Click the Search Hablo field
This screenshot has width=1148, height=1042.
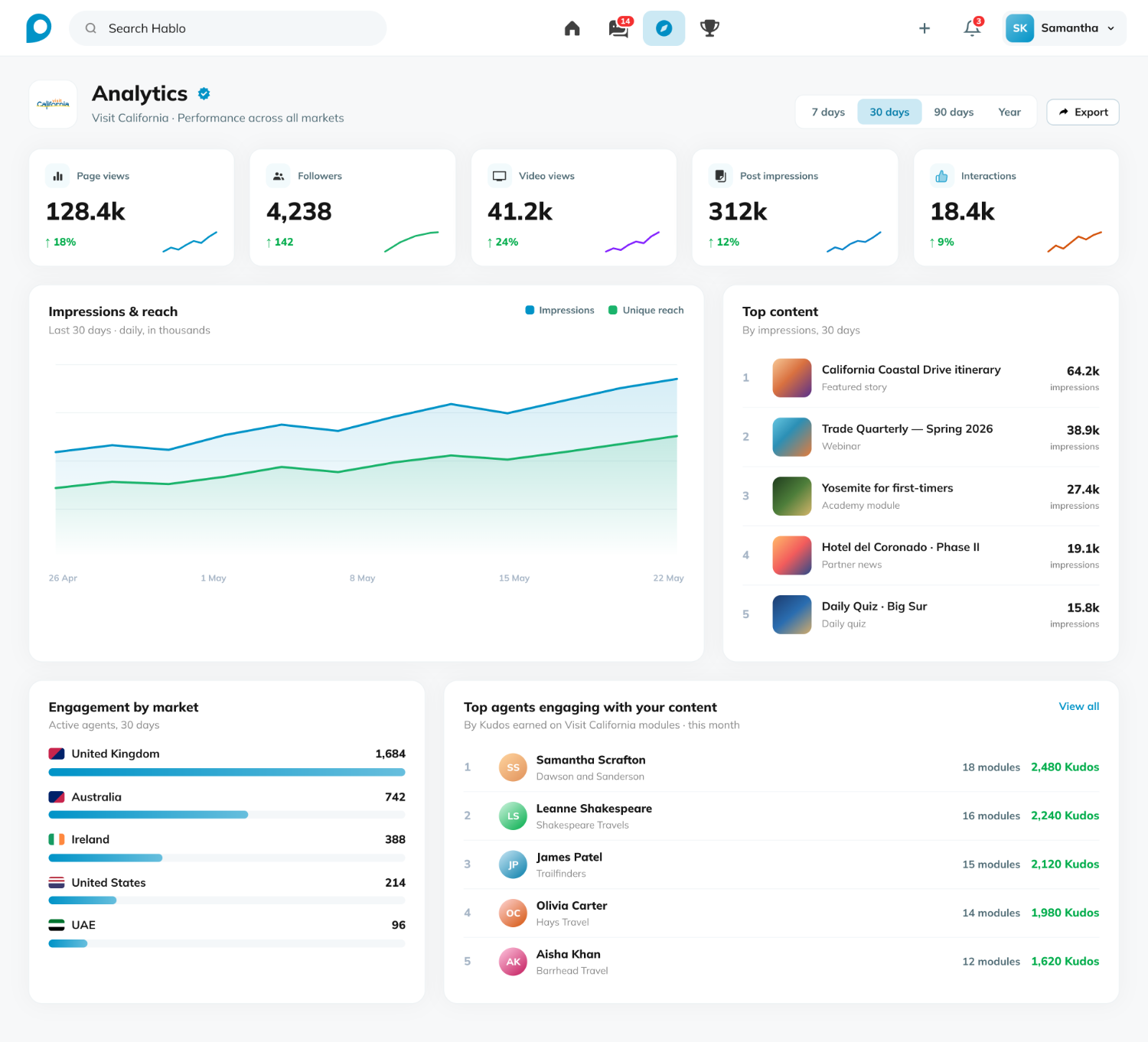[227, 28]
